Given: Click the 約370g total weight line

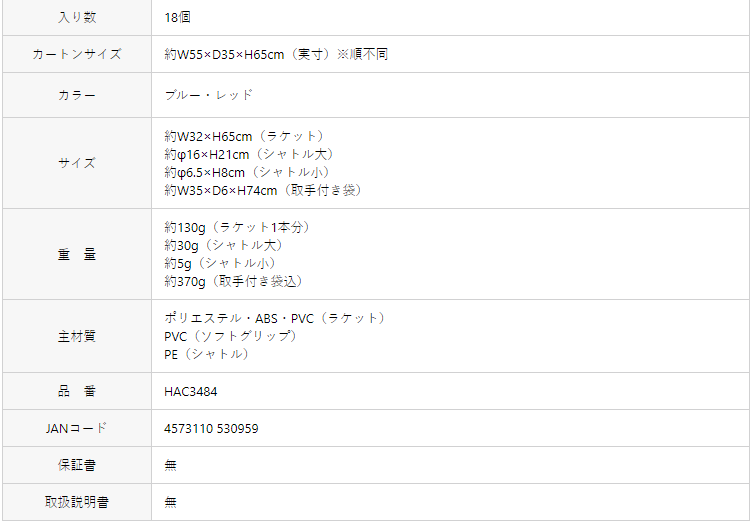Looking at the screenshot, I should 234,281.
